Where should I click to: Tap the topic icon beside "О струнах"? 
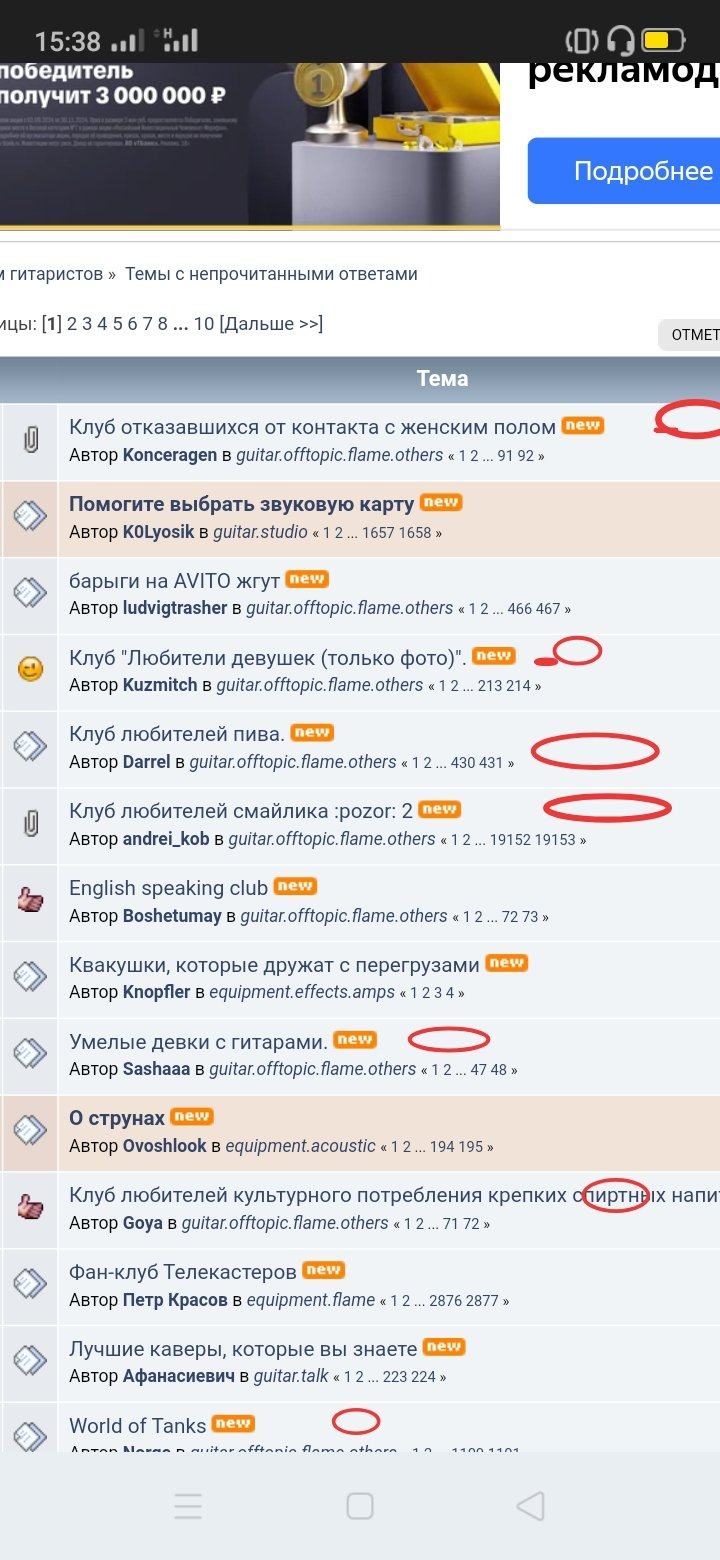pyautogui.click(x=31, y=1131)
